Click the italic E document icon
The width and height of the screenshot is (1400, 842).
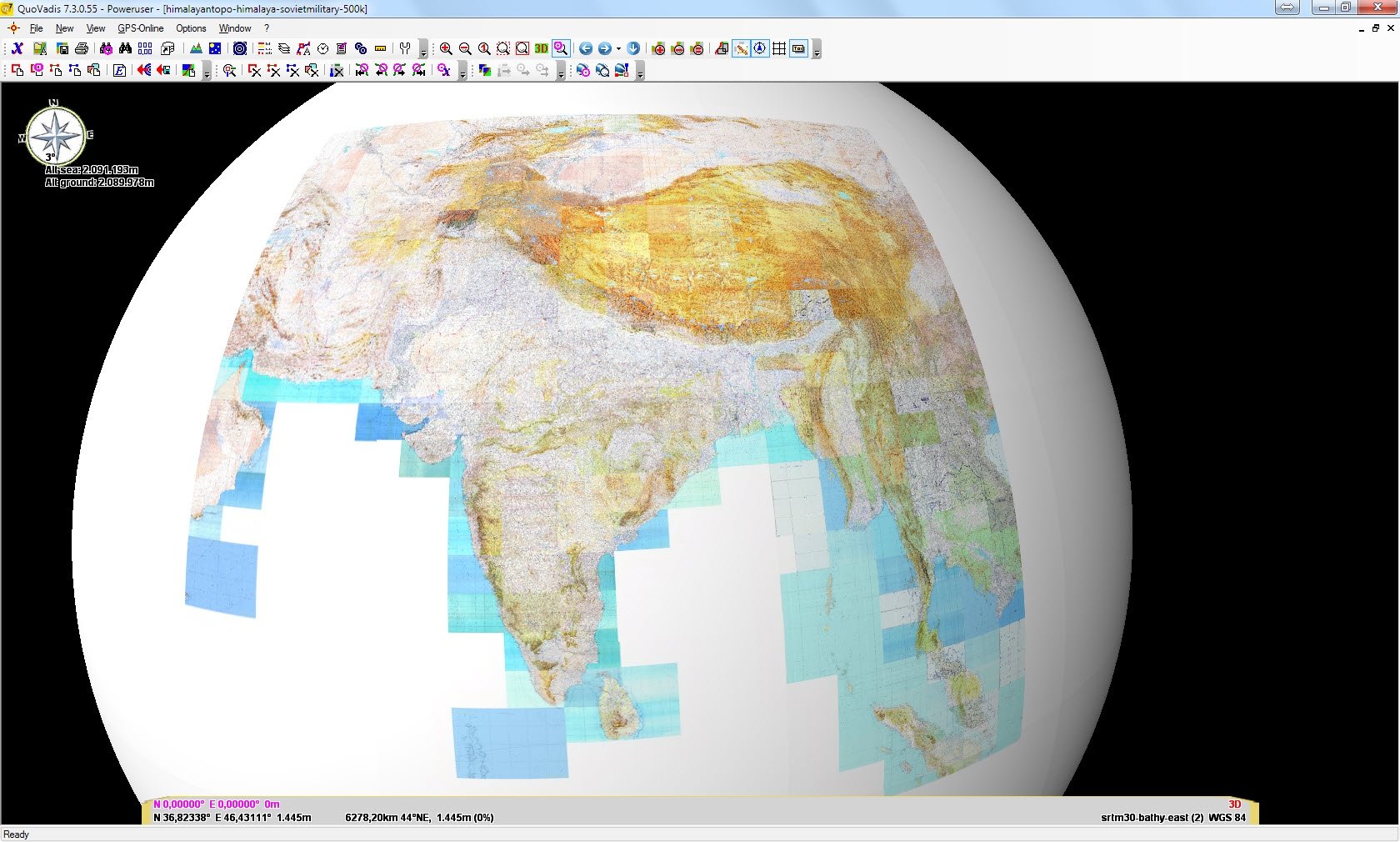pos(119,70)
